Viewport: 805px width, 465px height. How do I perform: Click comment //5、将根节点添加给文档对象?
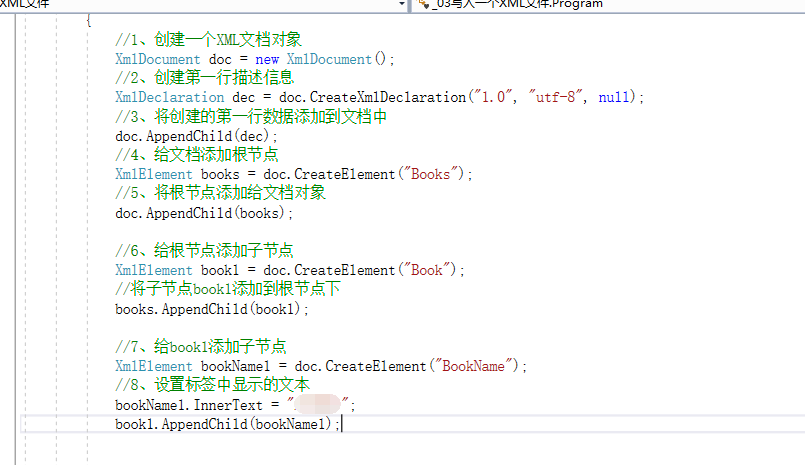pos(220,193)
